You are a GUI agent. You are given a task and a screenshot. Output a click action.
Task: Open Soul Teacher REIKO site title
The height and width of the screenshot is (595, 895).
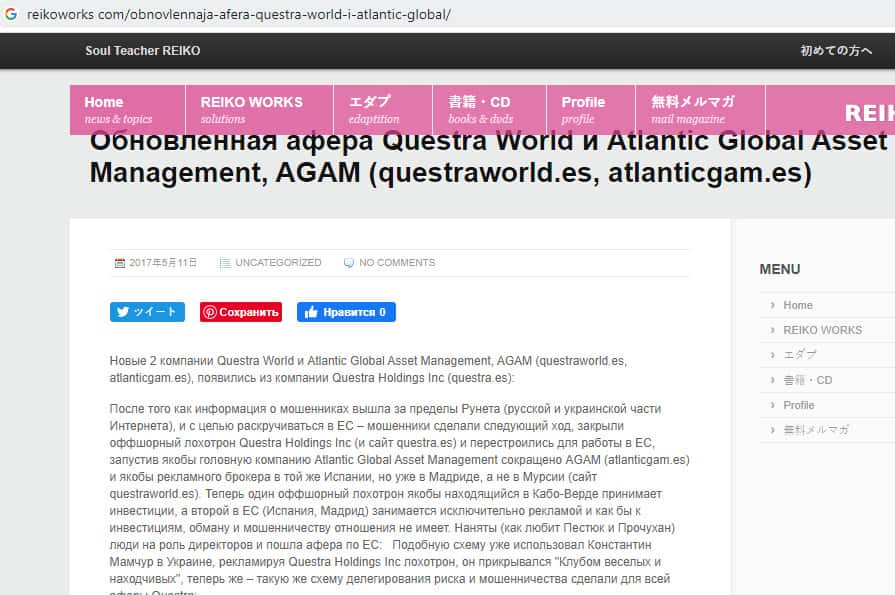click(x=143, y=51)
